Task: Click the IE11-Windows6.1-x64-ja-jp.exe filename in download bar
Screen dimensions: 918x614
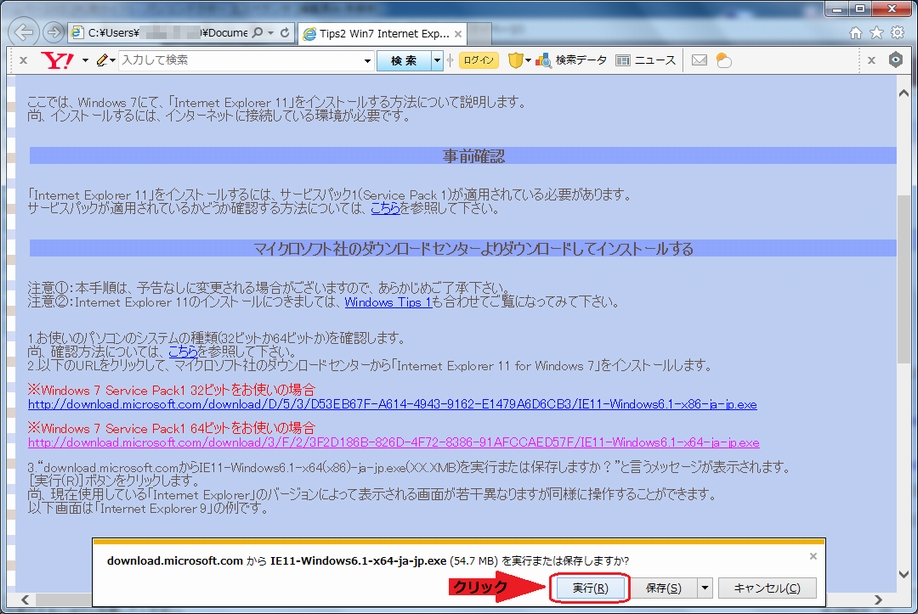Action: [358, 561]
